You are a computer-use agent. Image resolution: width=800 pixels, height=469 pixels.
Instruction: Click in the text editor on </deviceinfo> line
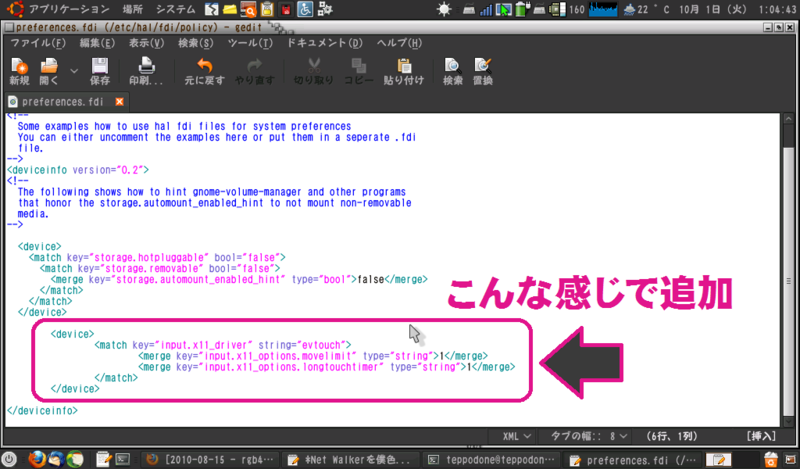[x=43, y=411]
